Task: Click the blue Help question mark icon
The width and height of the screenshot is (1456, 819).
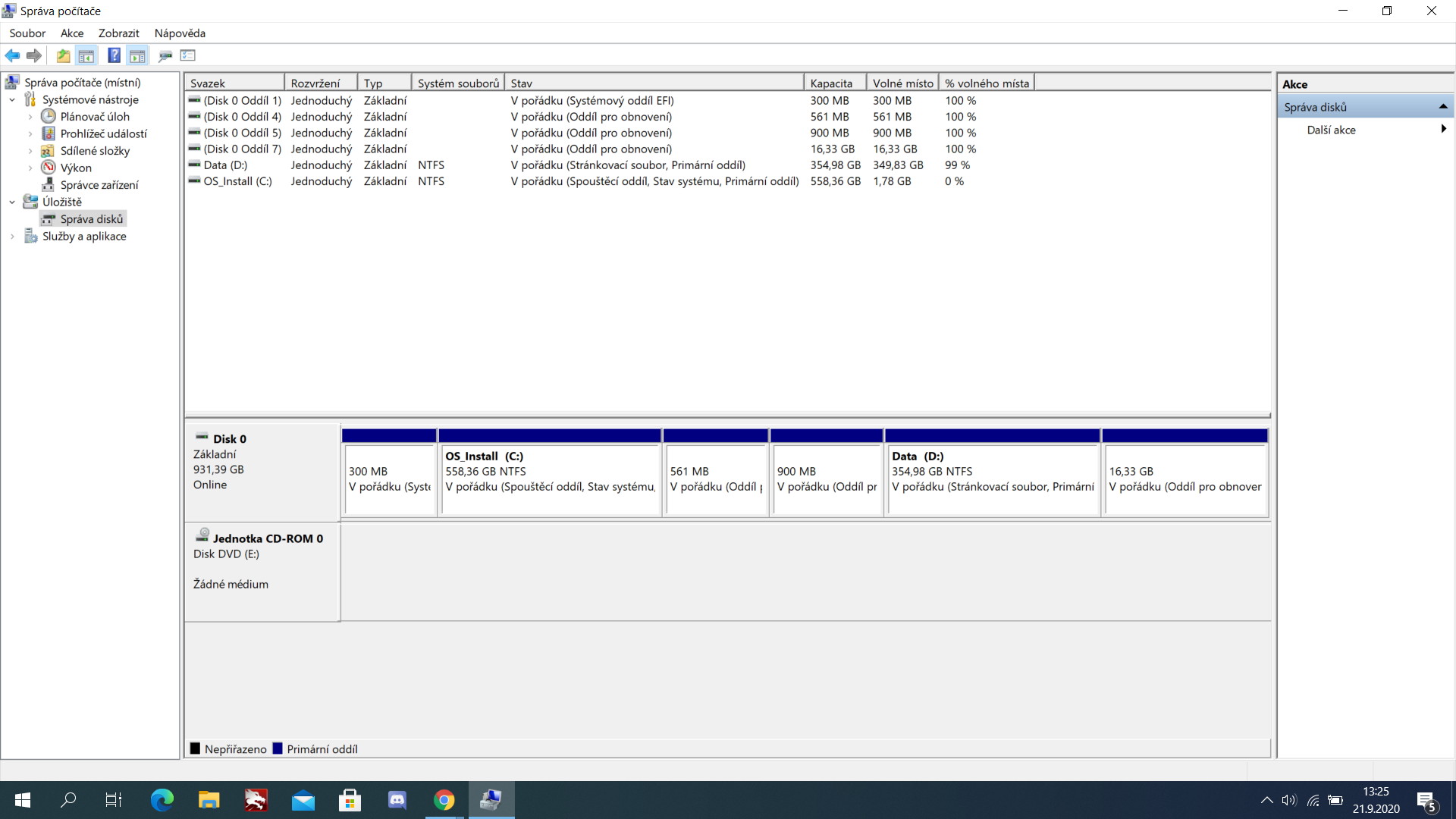Action: point(114,55)
